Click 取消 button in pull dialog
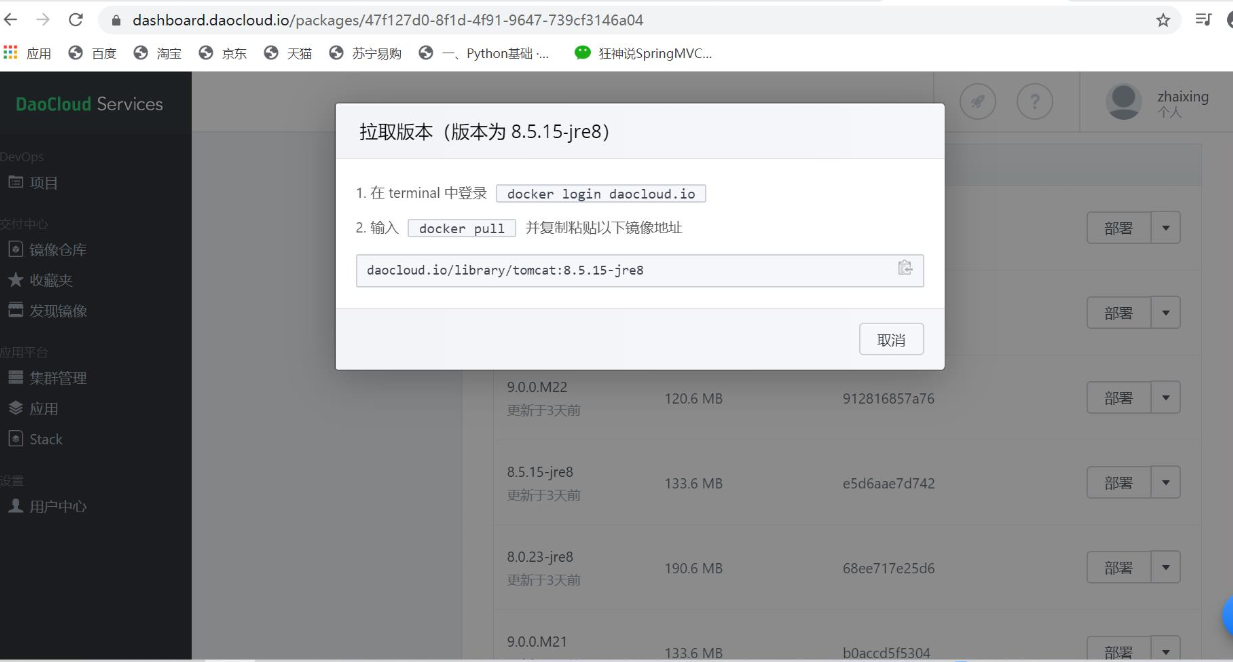1233x662 pixels. pos(891,339)
